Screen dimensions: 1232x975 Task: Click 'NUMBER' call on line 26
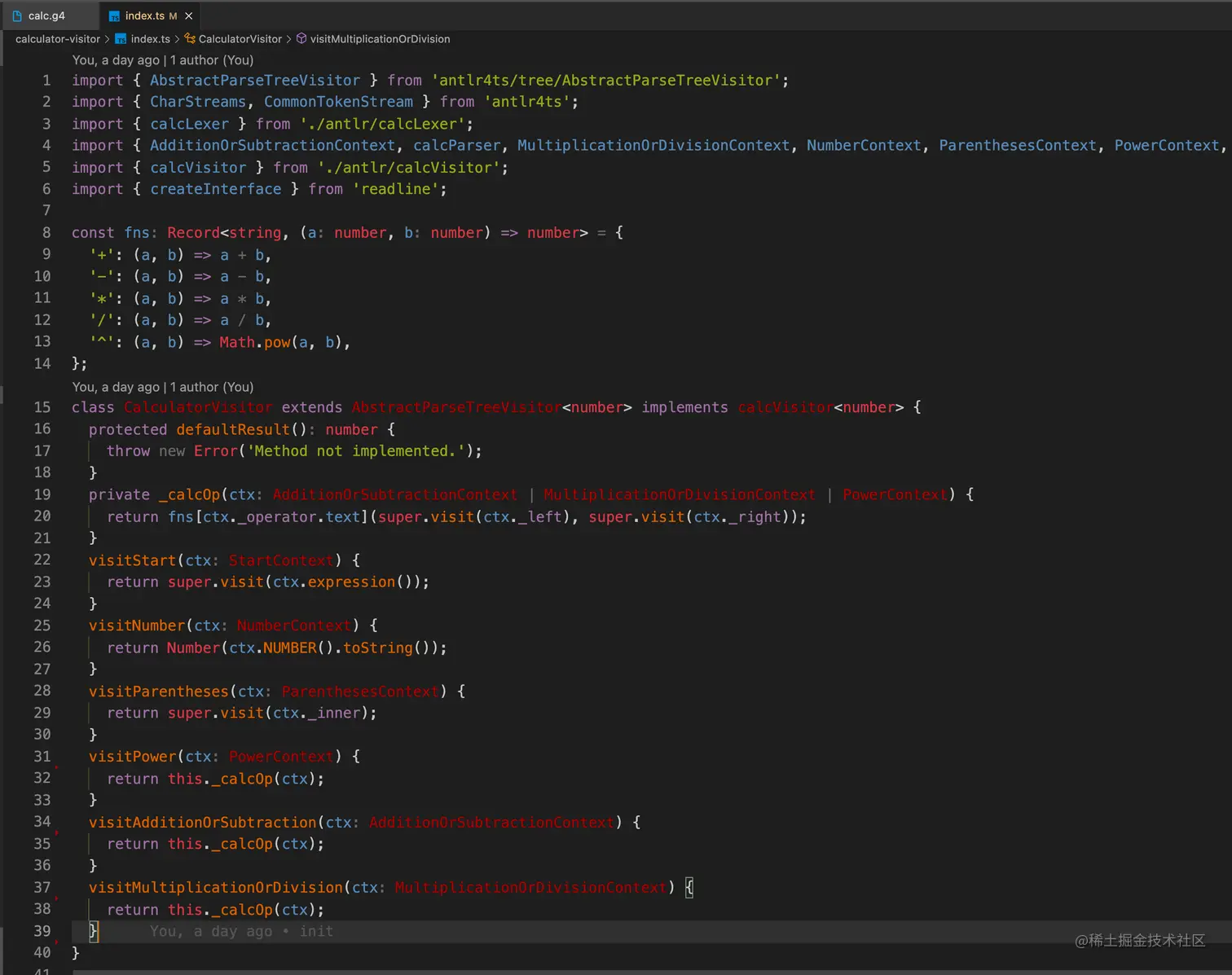290,648
